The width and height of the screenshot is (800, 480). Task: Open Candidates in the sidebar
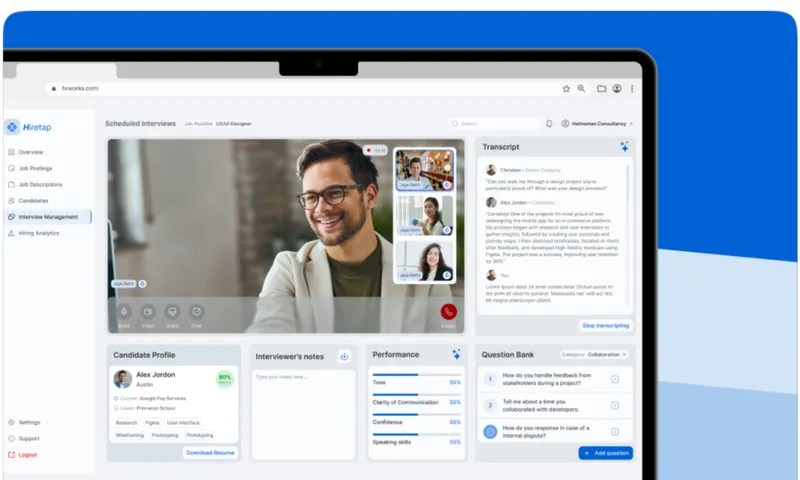(28, 201)
